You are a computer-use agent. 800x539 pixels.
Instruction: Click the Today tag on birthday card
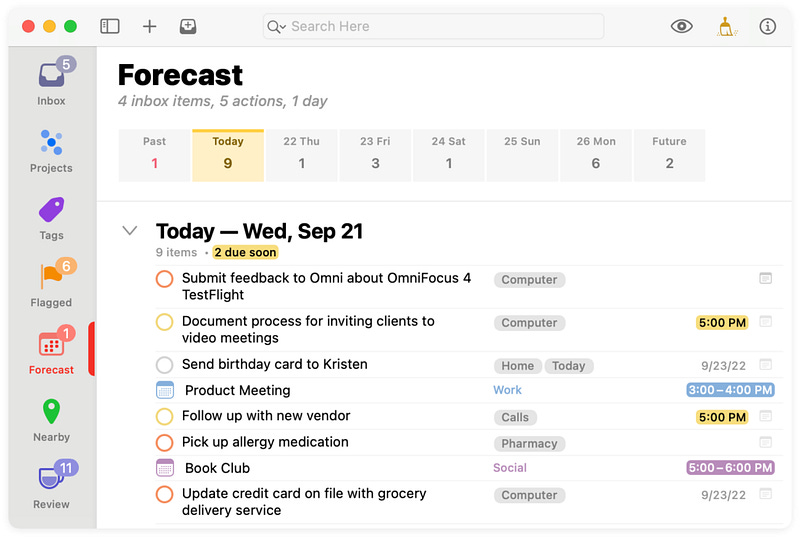(x=568, y=366)
